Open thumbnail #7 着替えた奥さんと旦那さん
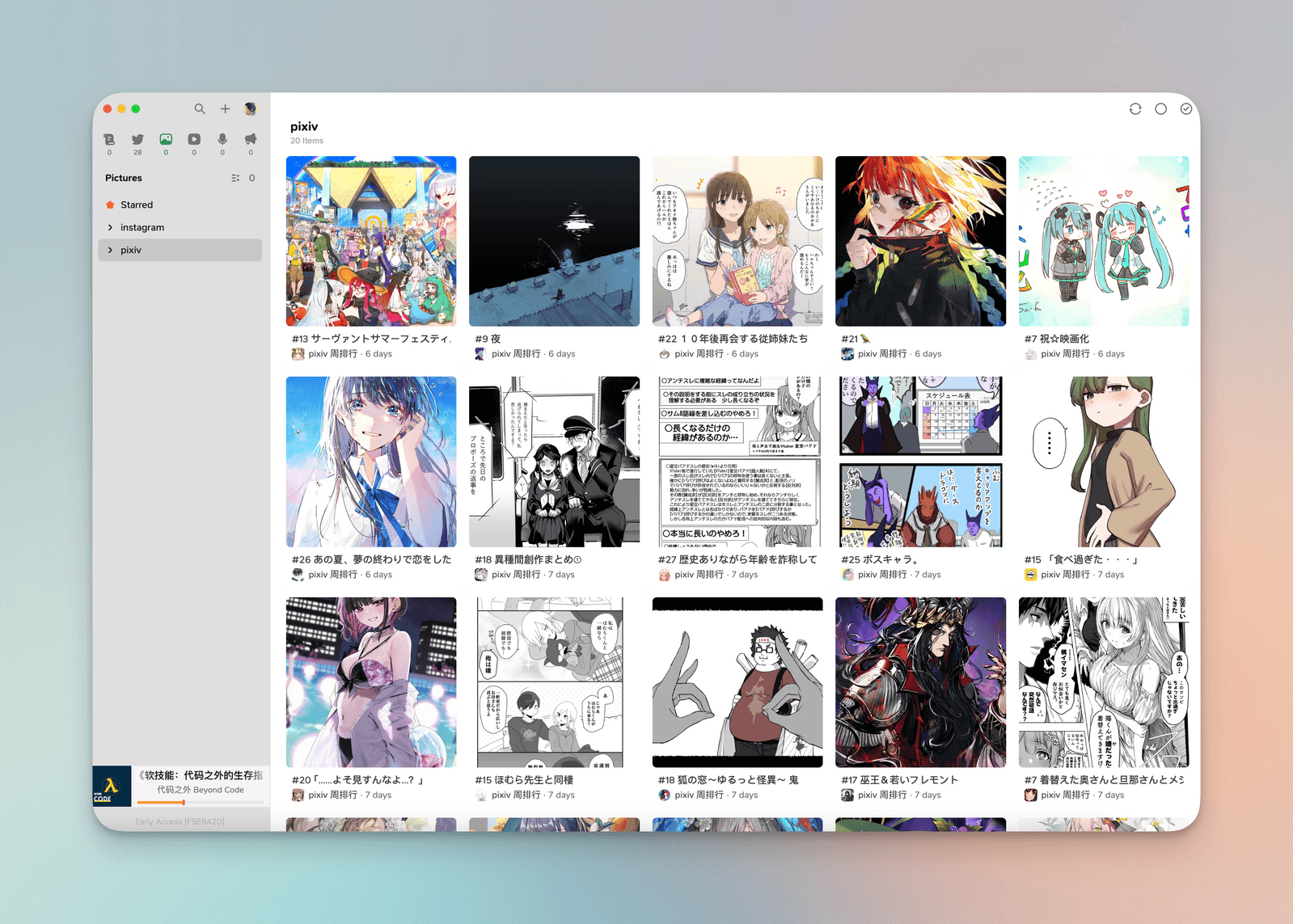The width and height of the screenshot is (1293, 924). coord(1104,682)
